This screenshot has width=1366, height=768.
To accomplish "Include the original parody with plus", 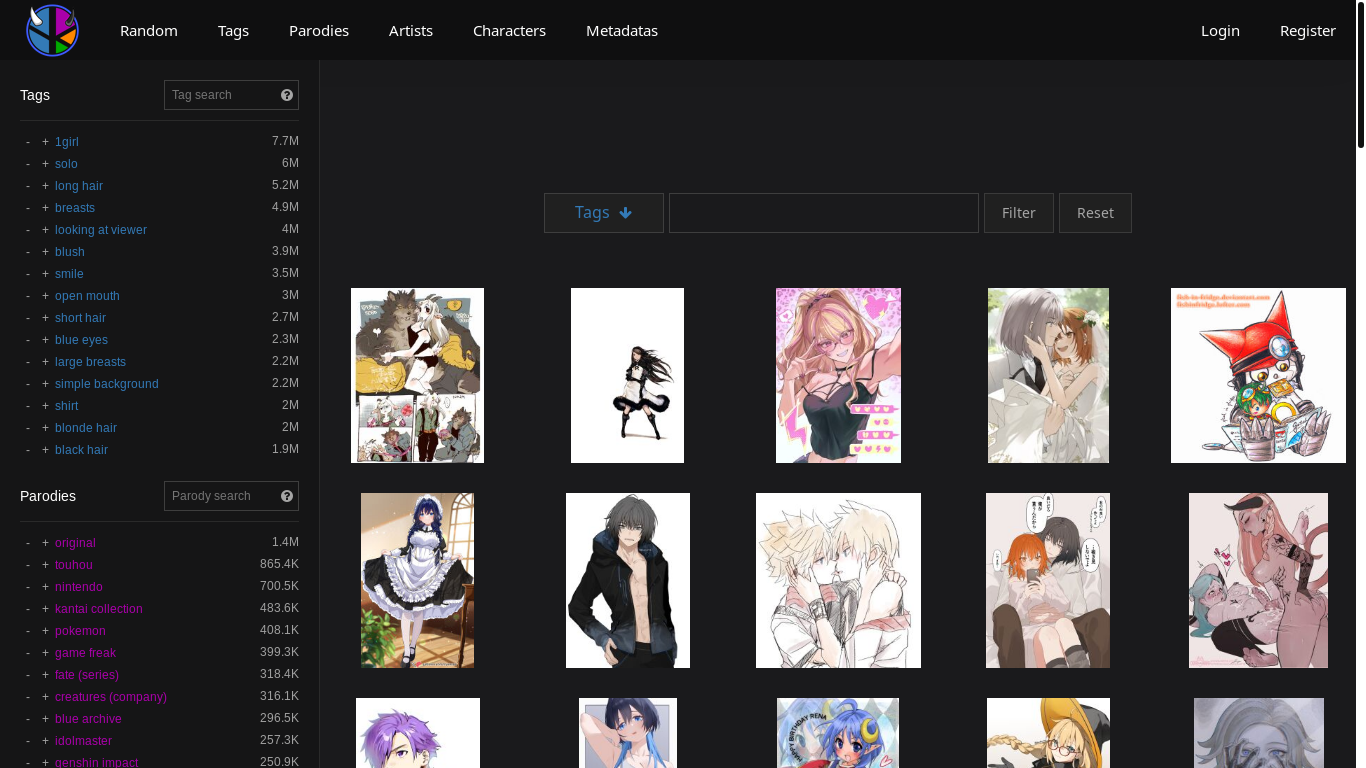I will [x=45, y=543].
